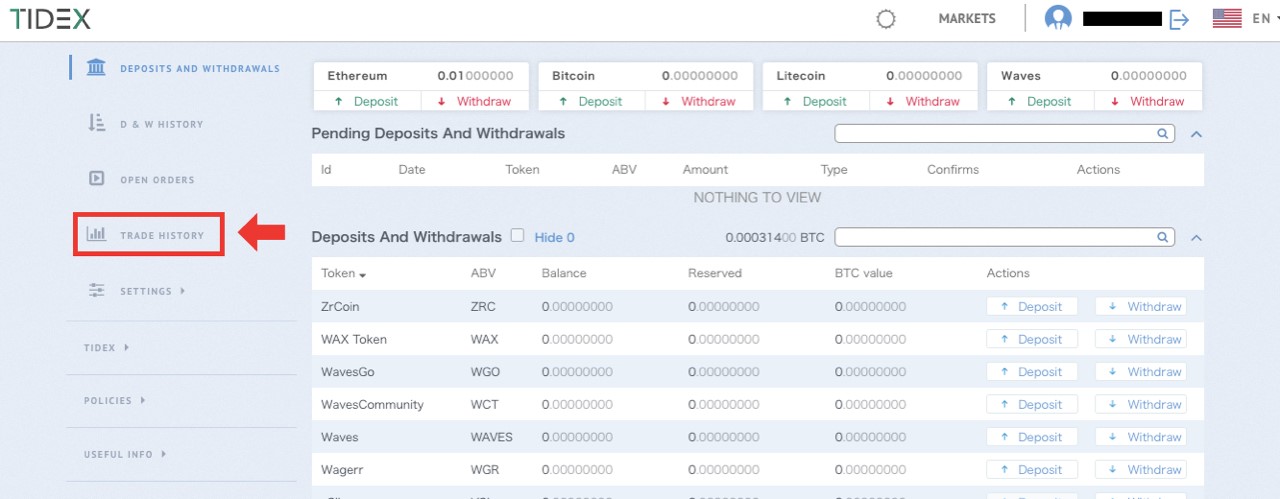Click Withdraw button for ZrCoin row
Screen dimensions: 1280x499
tap(1140, 307)
